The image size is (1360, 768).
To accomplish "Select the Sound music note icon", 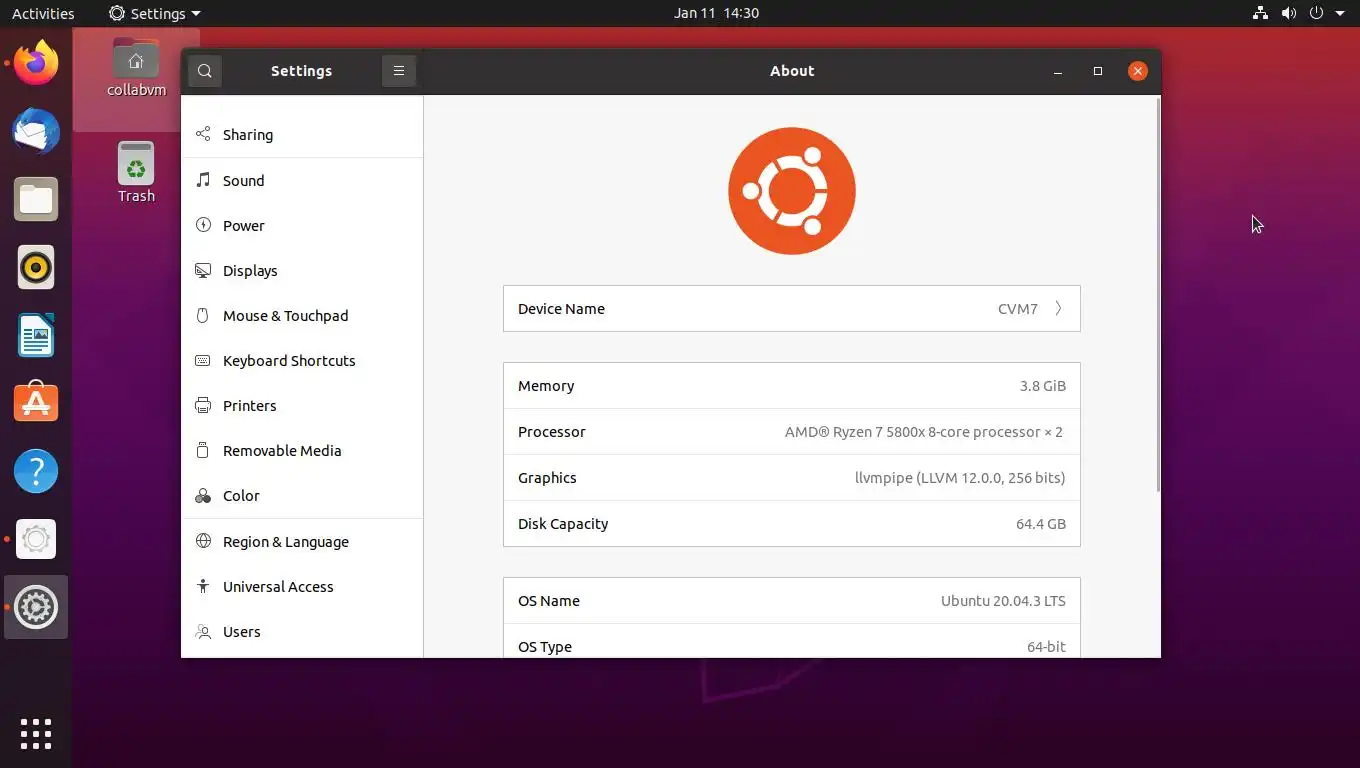I will click(203, 180).
